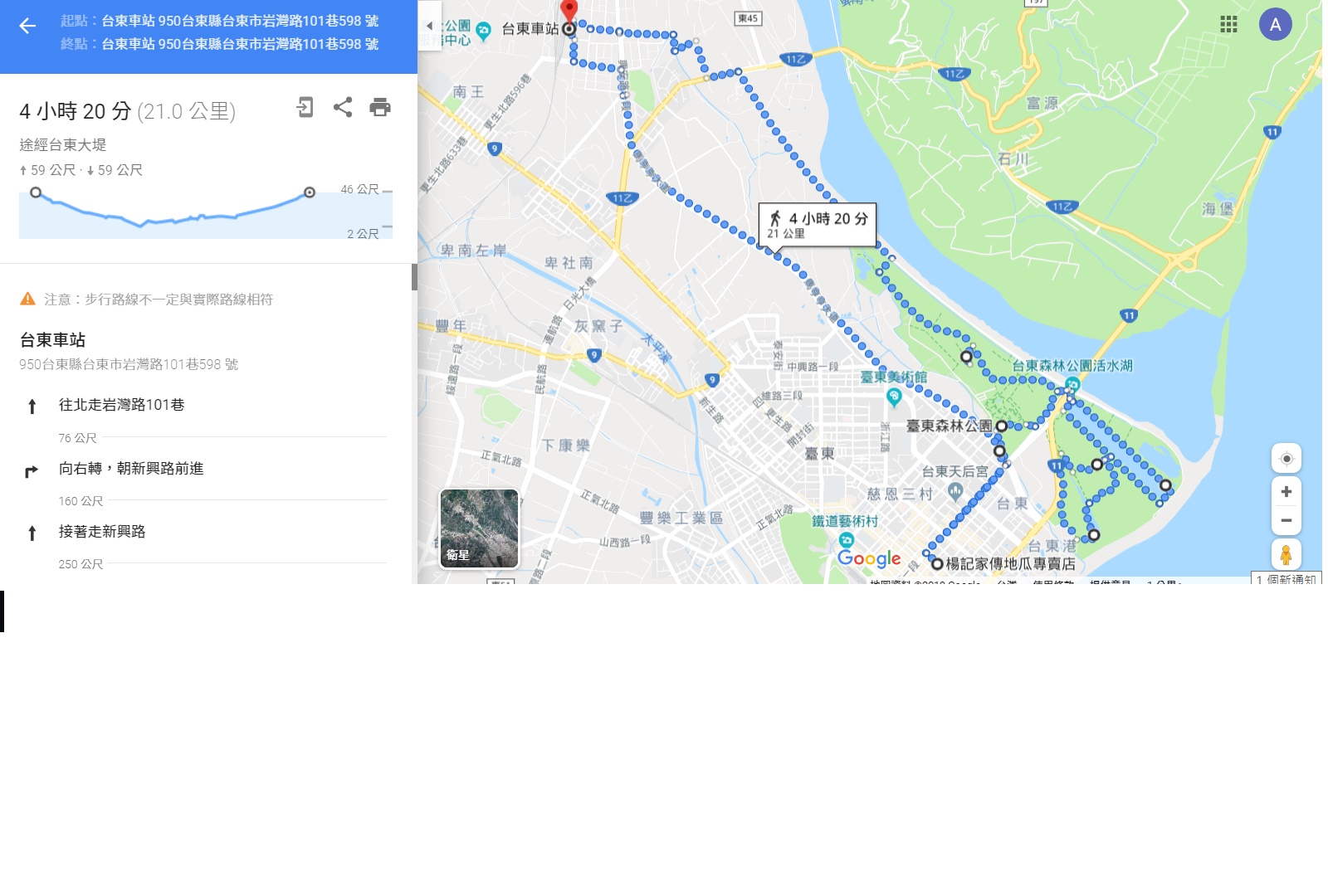
Task: Click the directions panel scrollbar
Action: [414, 277]
